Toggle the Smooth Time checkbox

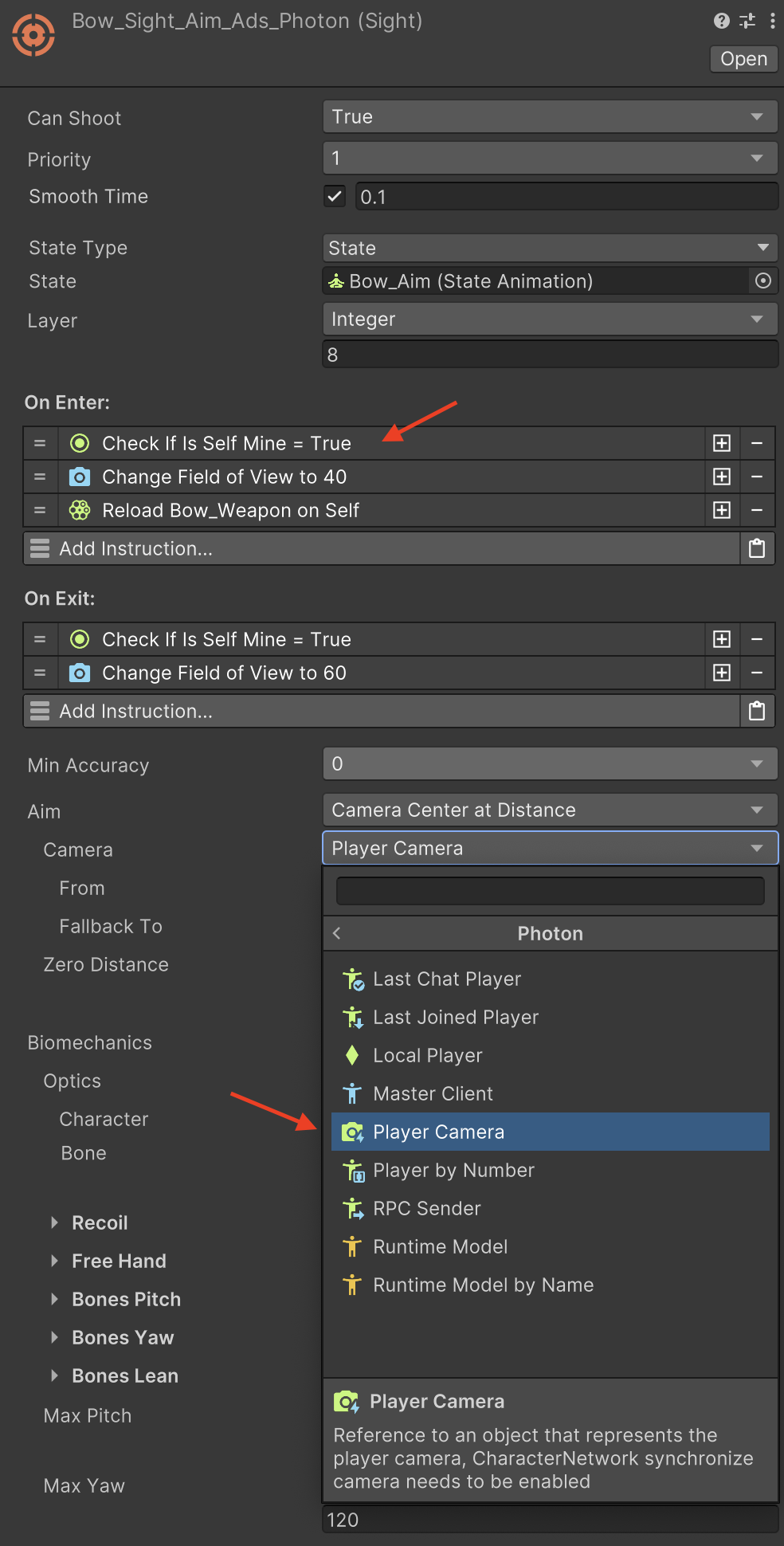coord(335,197)
